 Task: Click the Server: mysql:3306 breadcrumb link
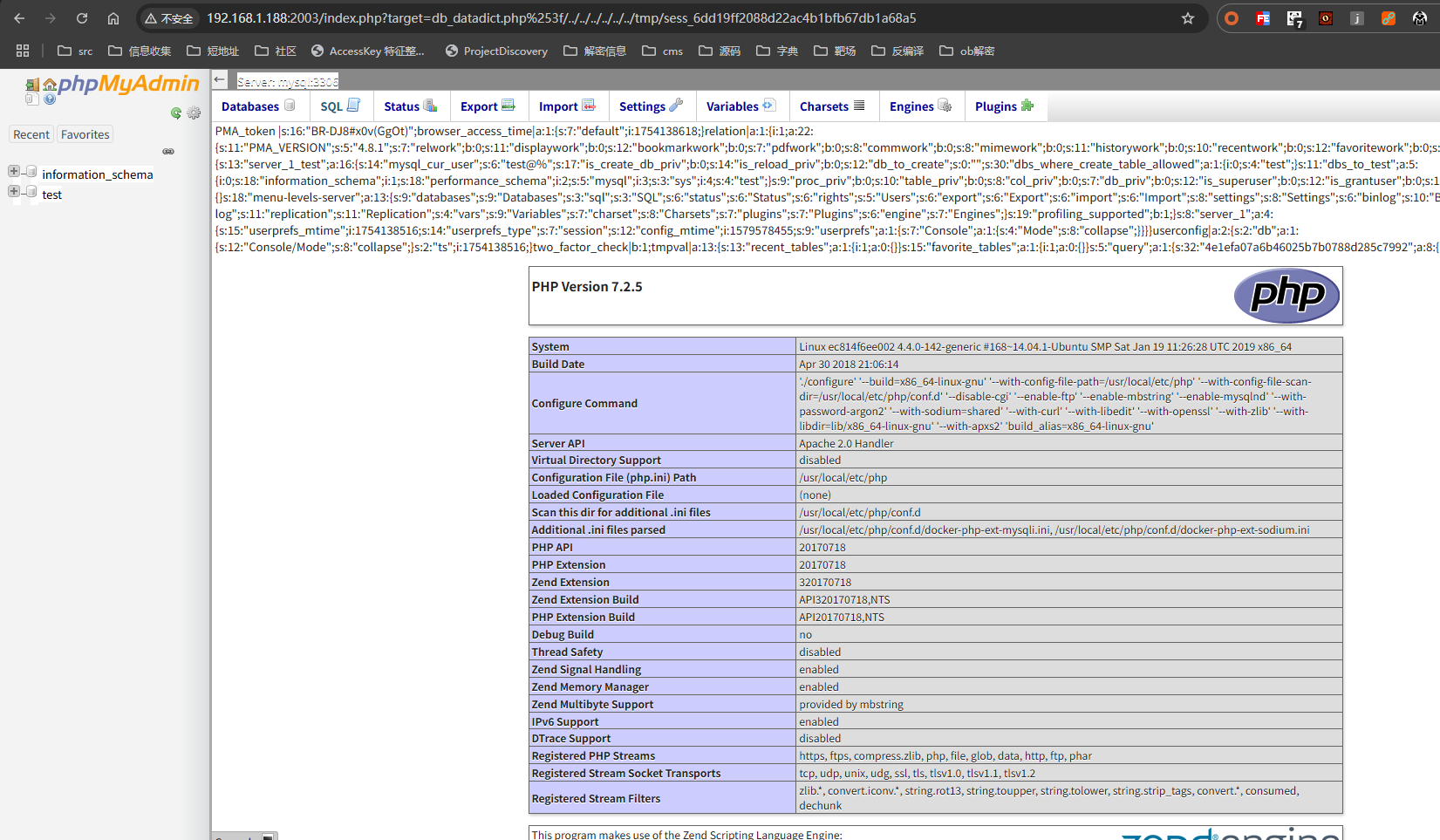point(288,80)
